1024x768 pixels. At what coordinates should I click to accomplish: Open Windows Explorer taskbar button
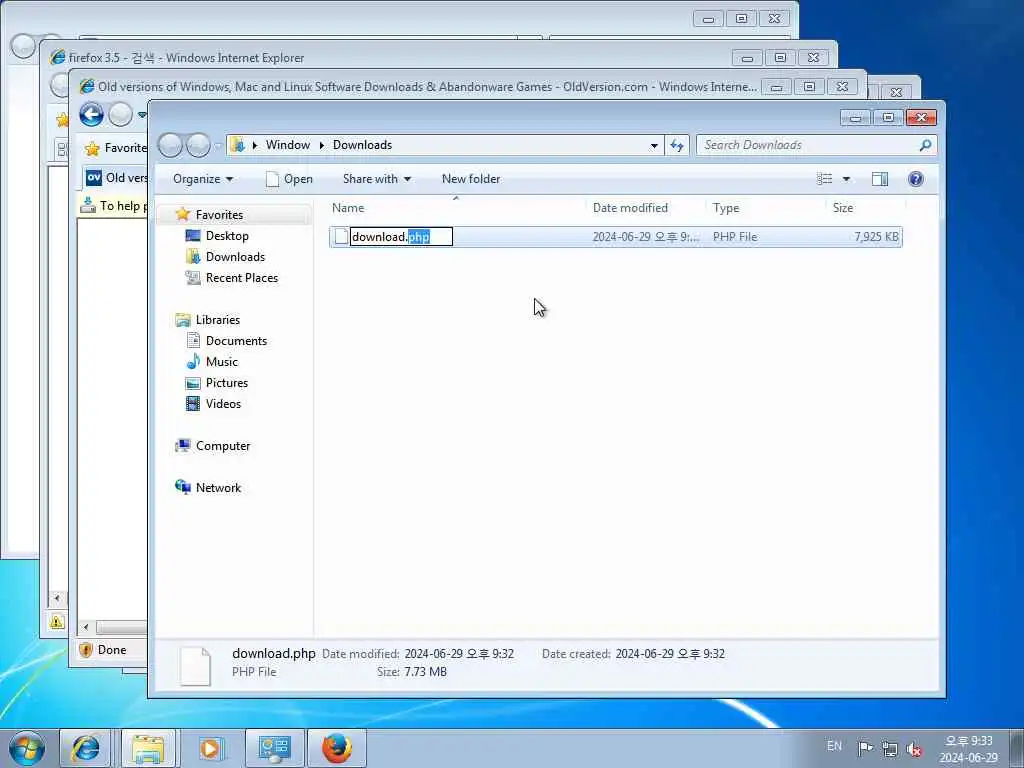point(148,748)
